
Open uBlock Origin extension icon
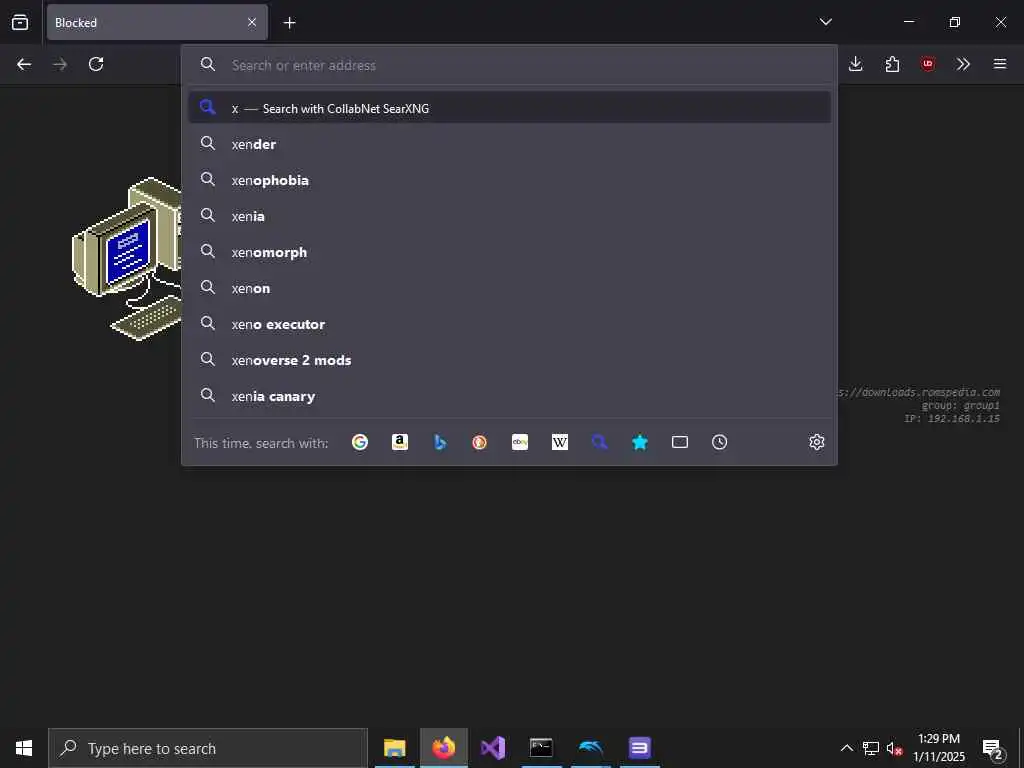click(927, 64)
